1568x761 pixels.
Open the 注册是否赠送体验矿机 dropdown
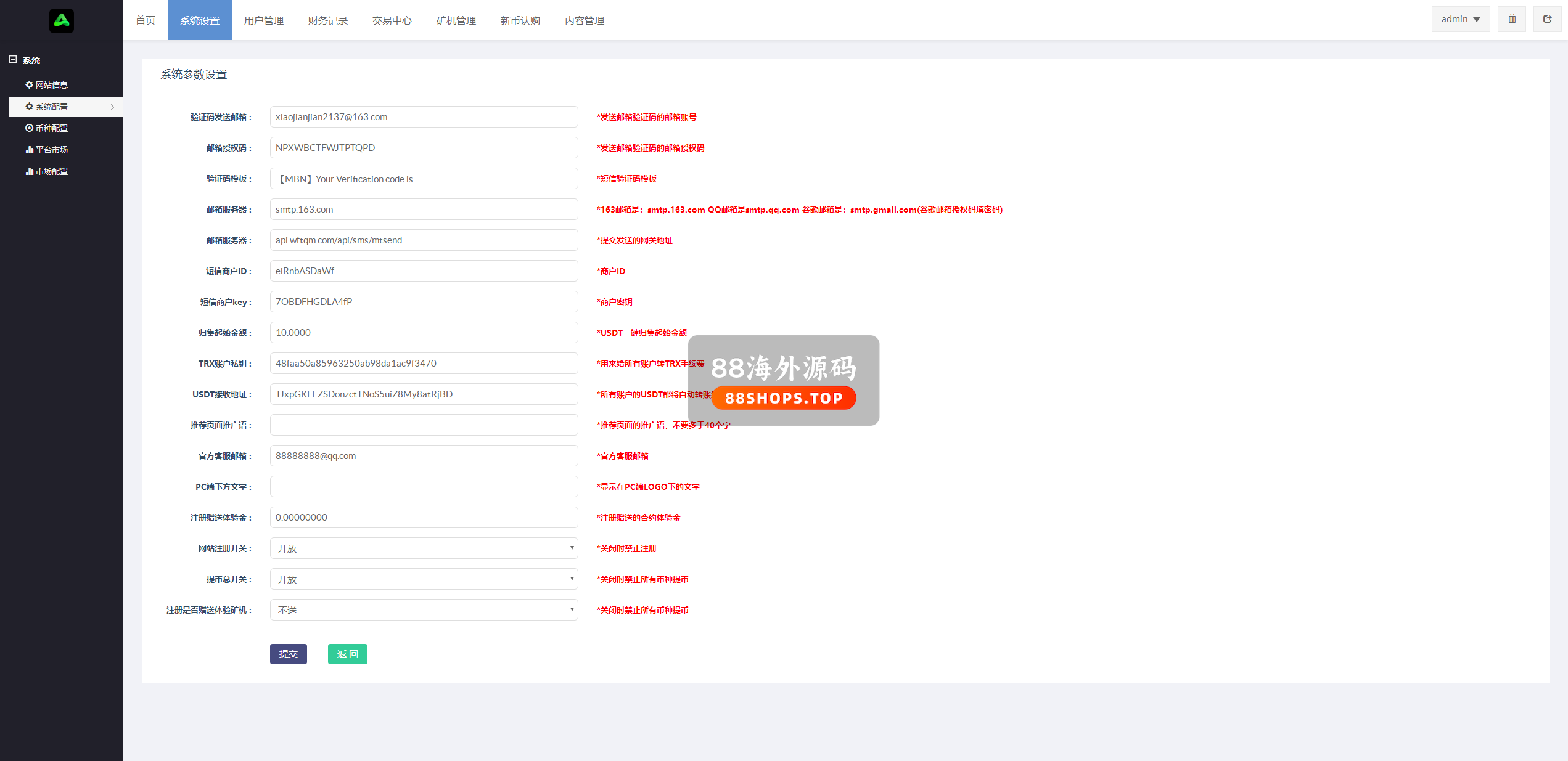coord(424,610)
